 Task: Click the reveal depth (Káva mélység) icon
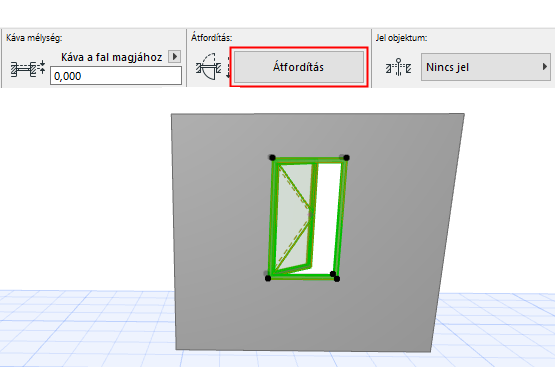(28, 68)
